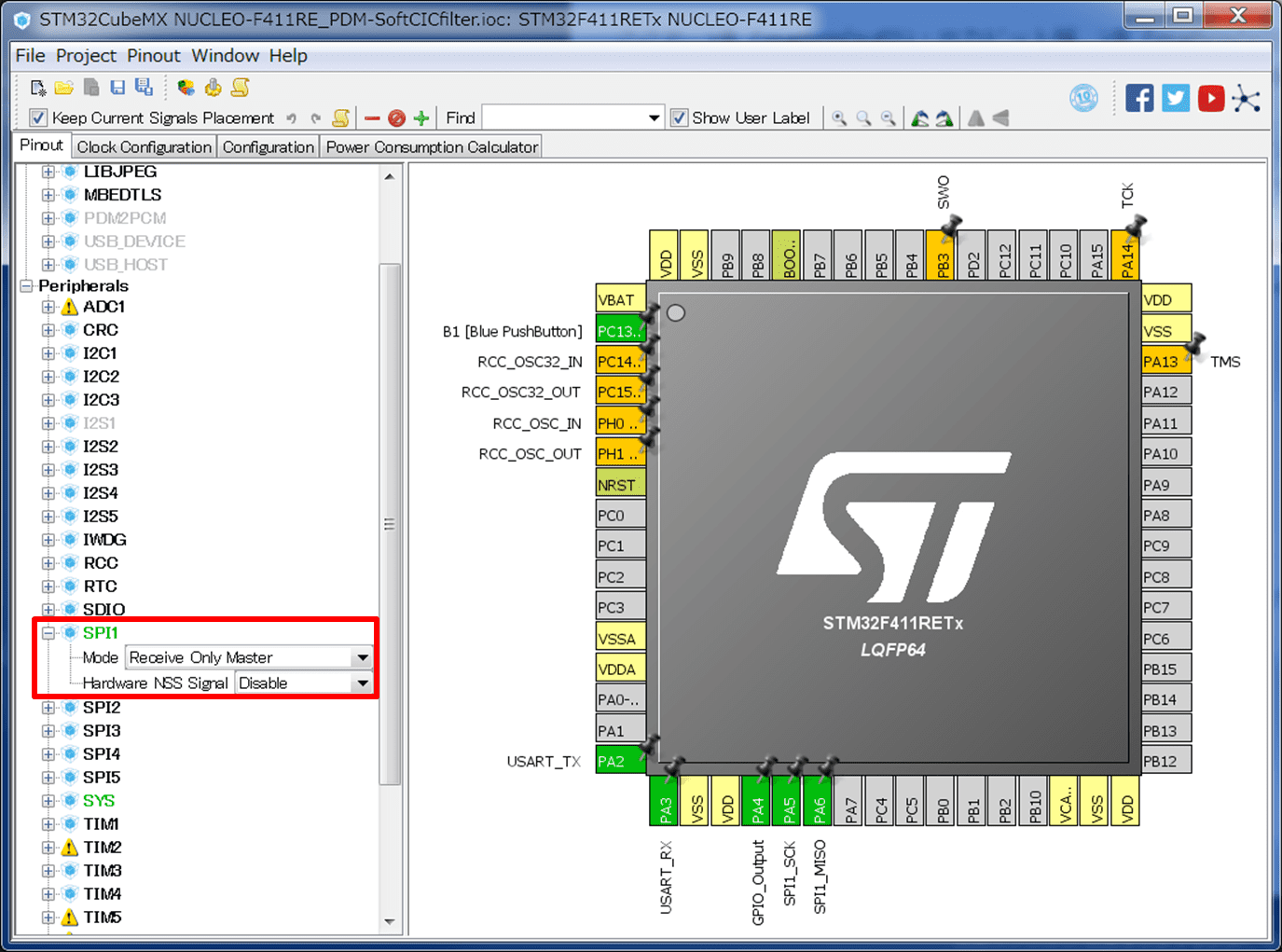Image resolution: width=1282 pixels, height=952 pixels.
Task: Switch to Power Consumption Calculator tab
Action: click(432, 147)
